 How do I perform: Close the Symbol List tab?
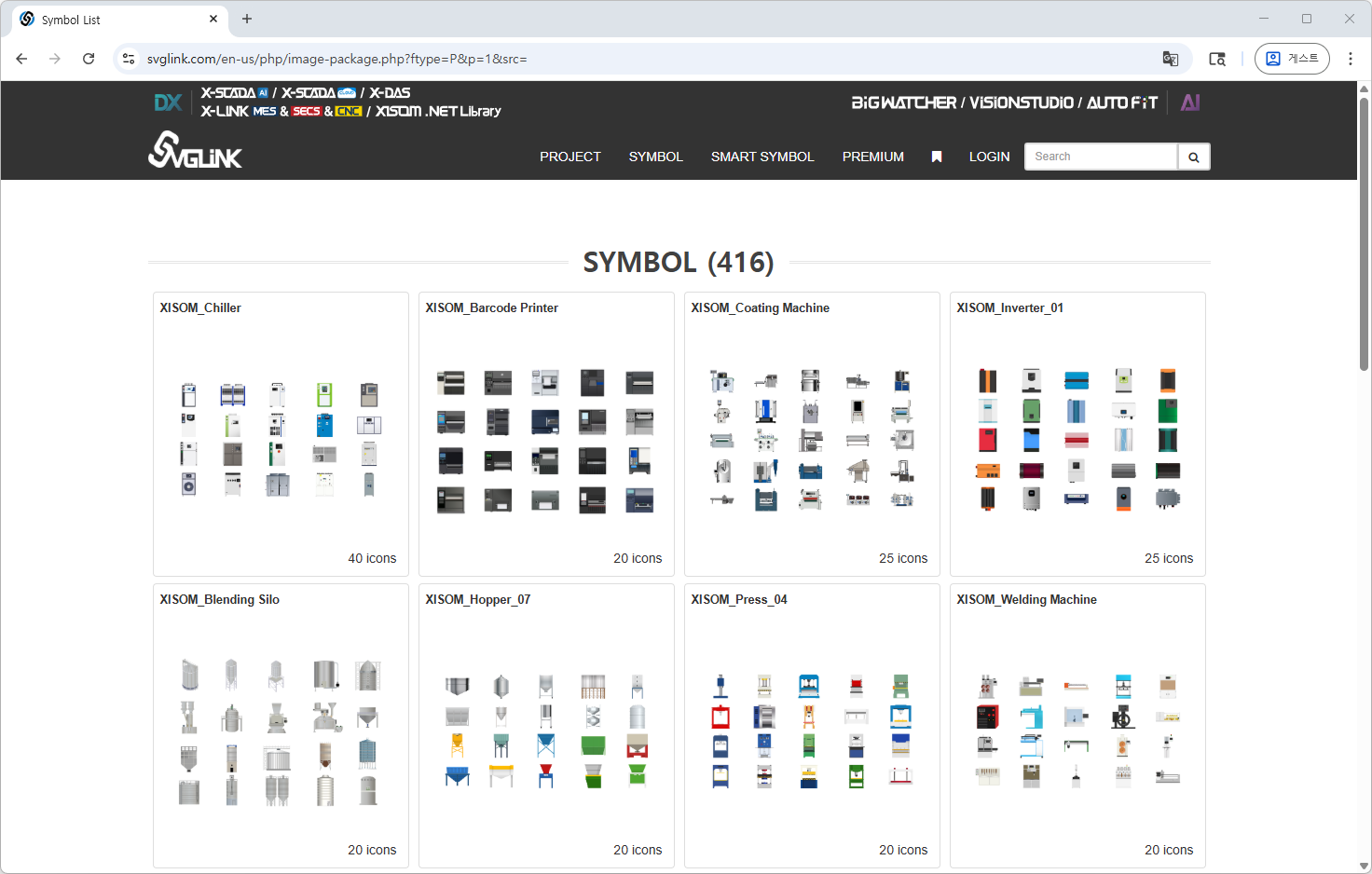point(213,19)
